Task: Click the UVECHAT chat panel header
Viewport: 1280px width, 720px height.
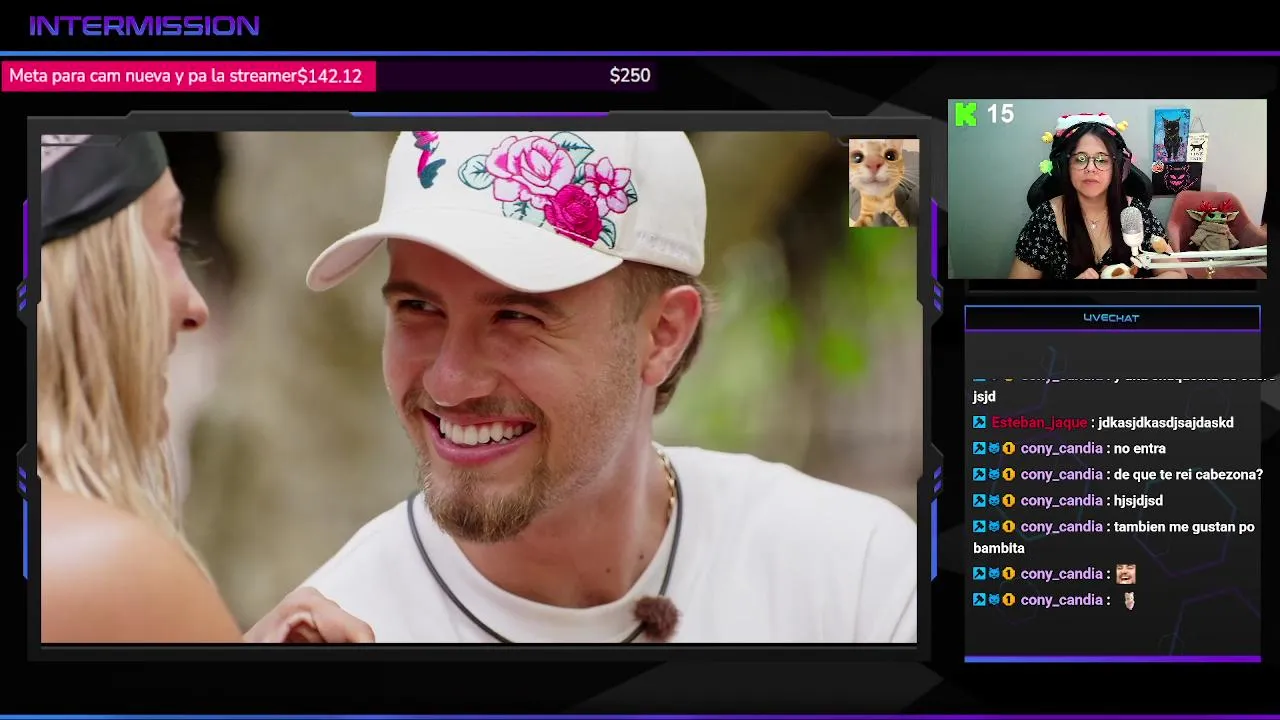Action: coord(1112,318)
